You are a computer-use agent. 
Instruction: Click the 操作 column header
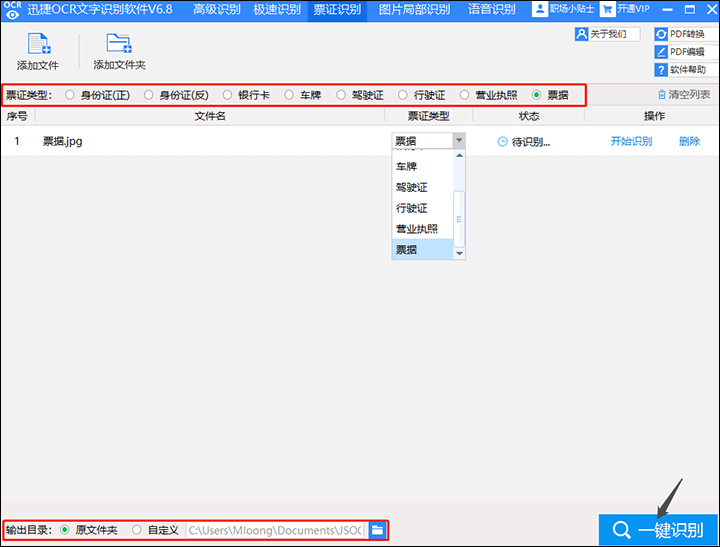coord(654,116)
